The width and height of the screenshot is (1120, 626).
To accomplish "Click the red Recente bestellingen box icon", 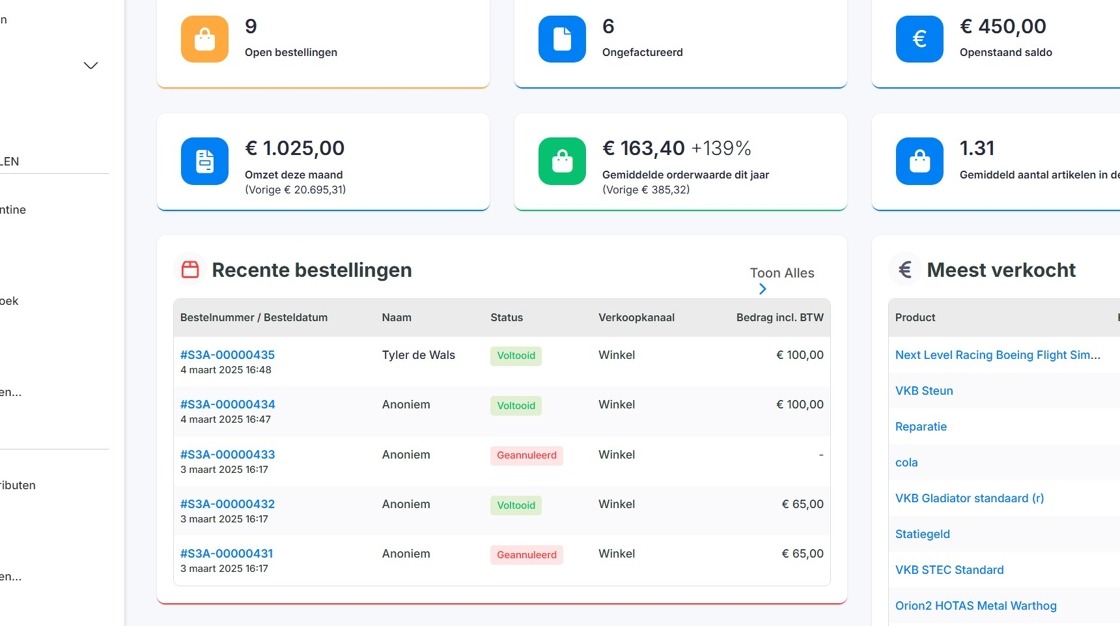I will click(190, 269).
